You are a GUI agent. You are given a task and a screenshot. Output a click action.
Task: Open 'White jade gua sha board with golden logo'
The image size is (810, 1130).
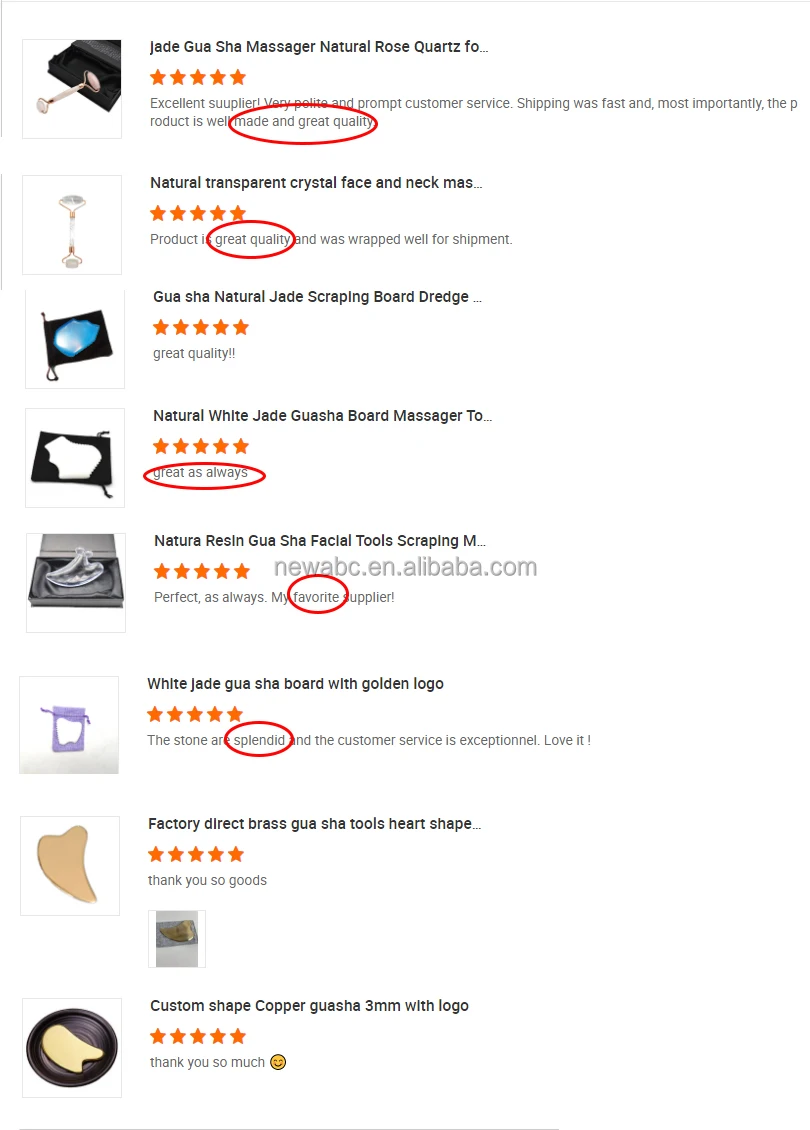[x=295, y=684]
